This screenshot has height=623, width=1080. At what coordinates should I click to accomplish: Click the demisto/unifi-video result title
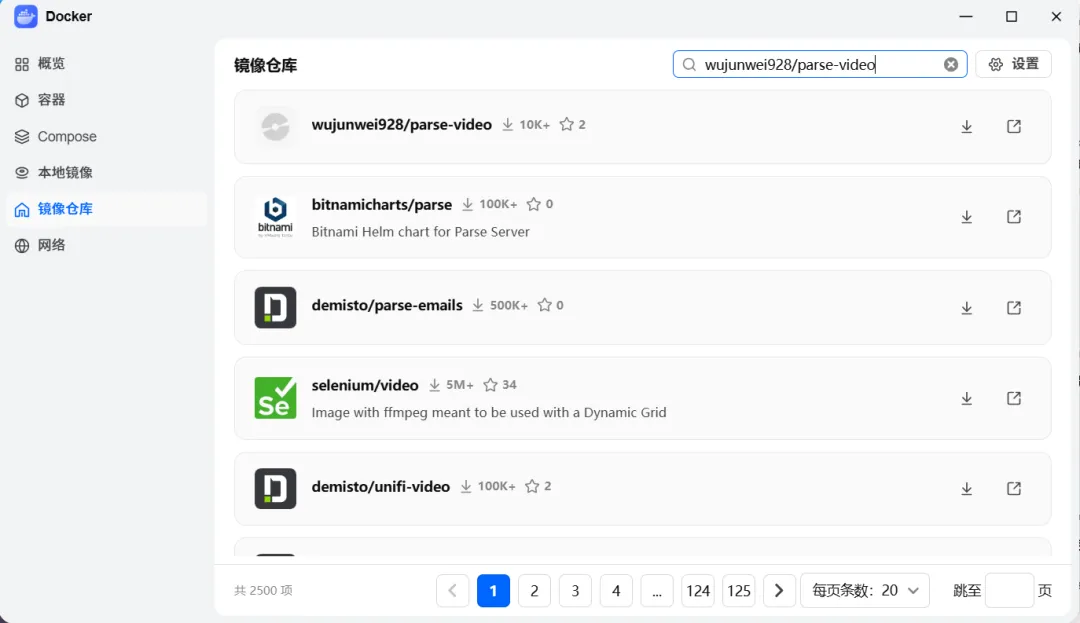pyautogui.click(x=381, y=487)
